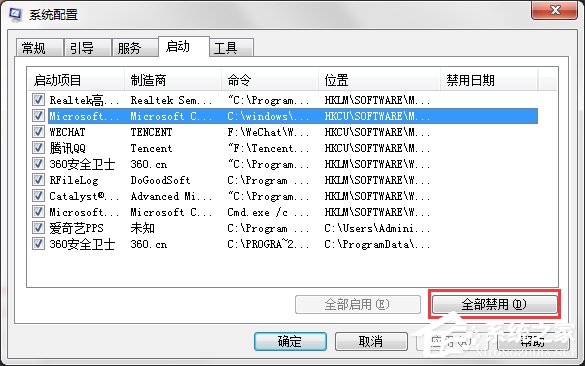
Task: Switch to the 服务 tab
Action: click(135, 48)
